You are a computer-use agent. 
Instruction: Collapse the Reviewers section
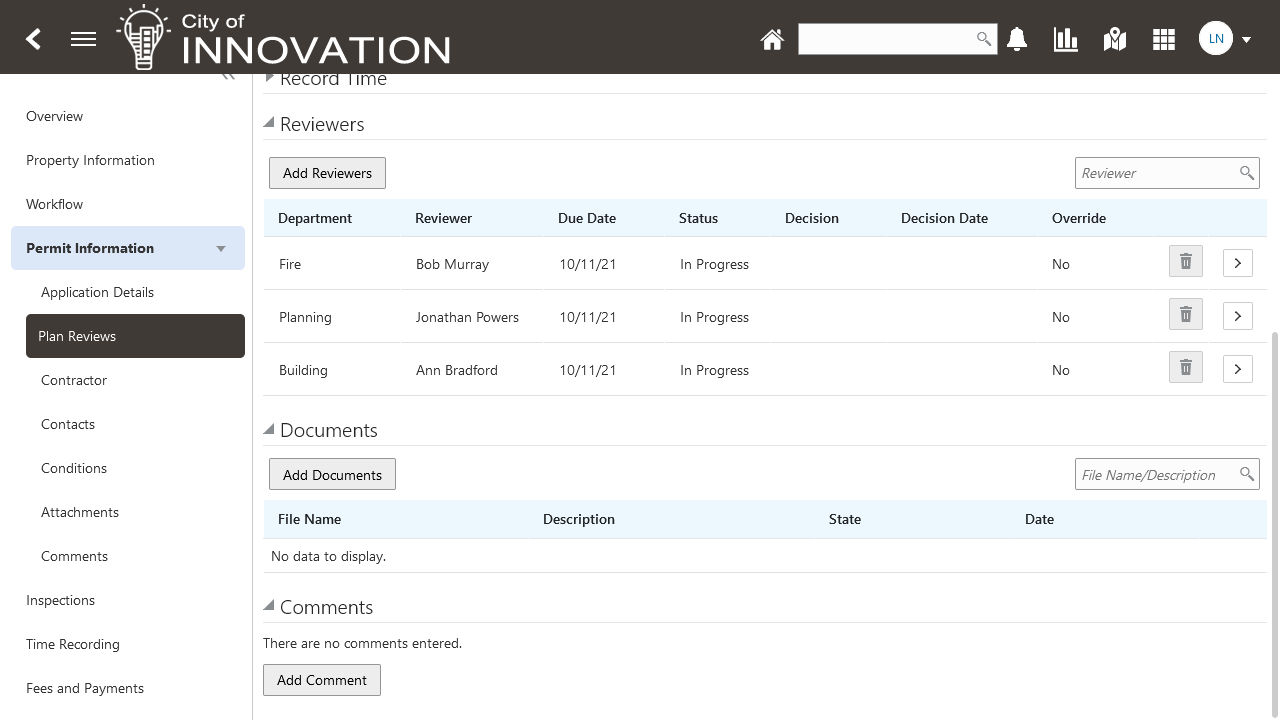click(269, 123)
